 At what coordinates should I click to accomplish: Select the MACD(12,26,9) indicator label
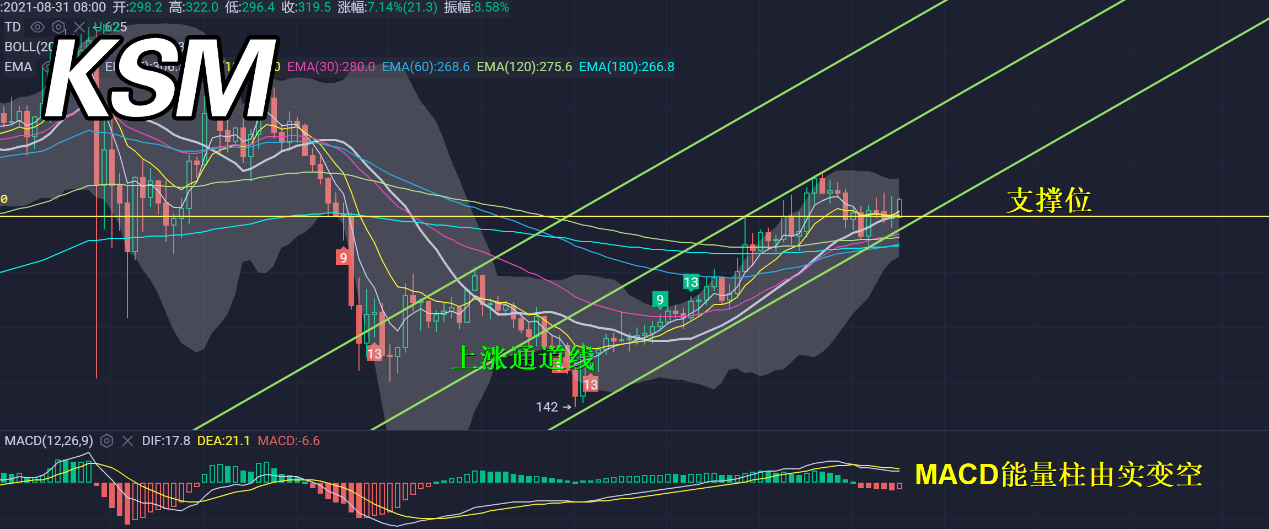[48, 440]
